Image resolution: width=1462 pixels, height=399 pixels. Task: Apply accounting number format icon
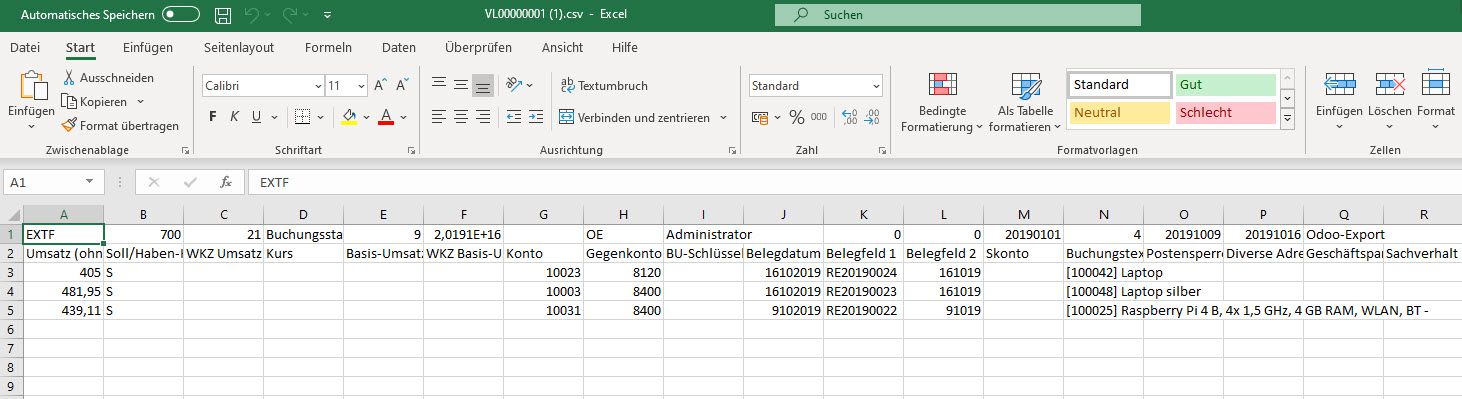coord(760,117)
